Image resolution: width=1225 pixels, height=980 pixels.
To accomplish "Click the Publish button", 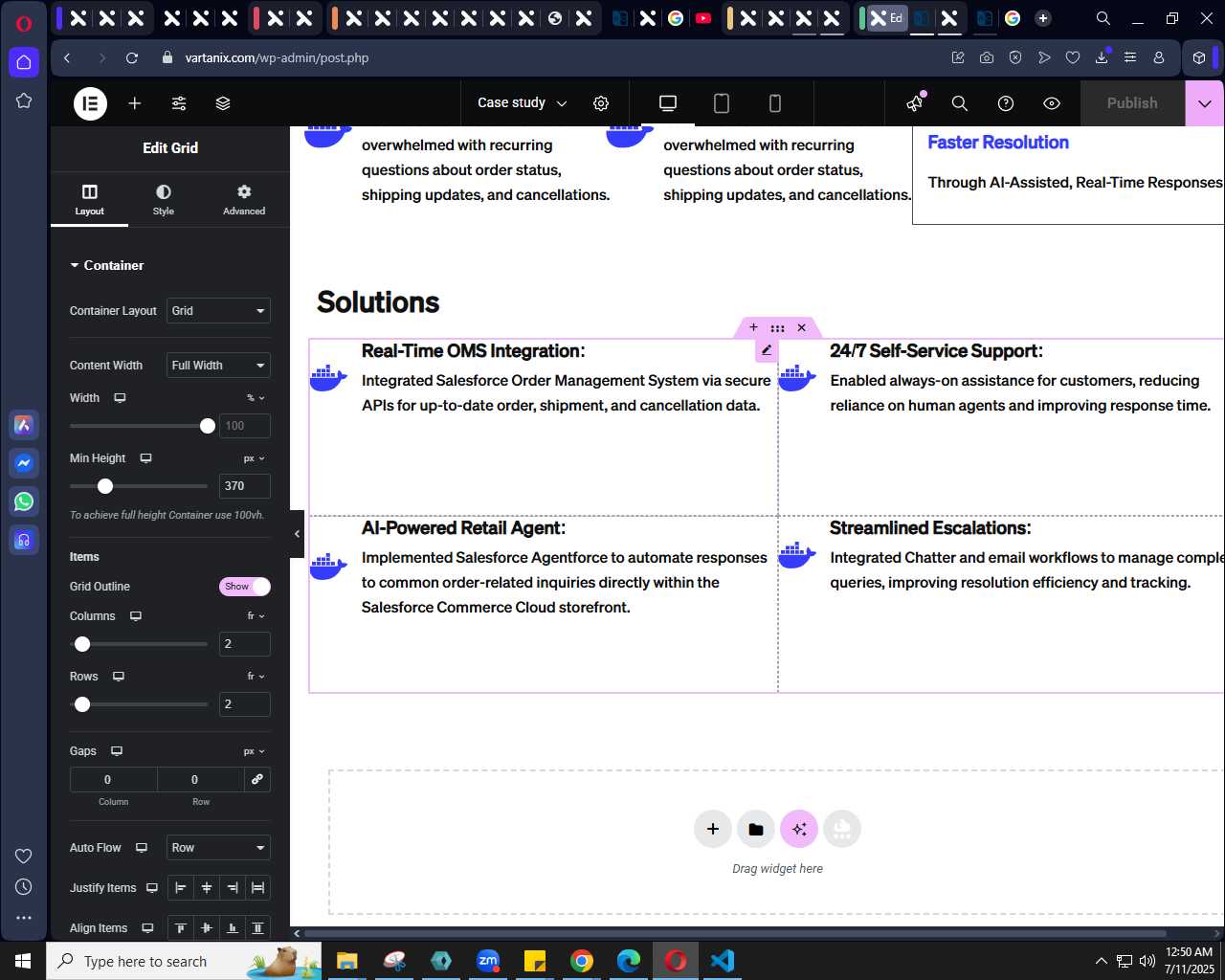I will point(1132,103).
